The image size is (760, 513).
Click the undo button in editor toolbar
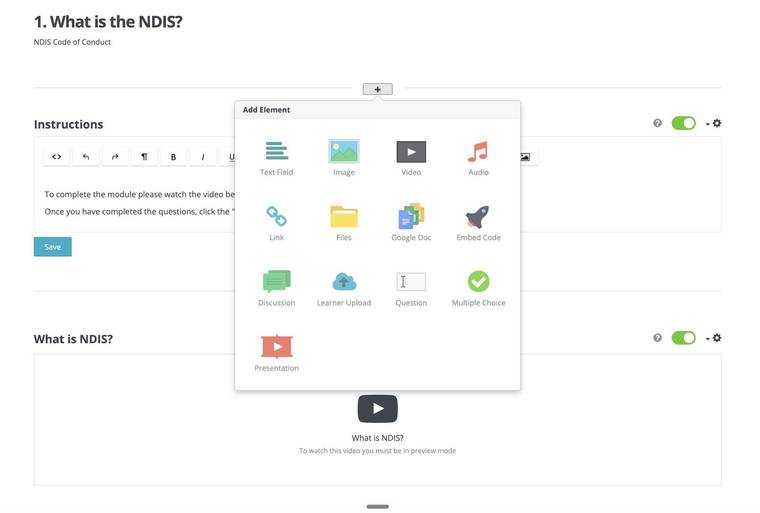tap(86, 157)
